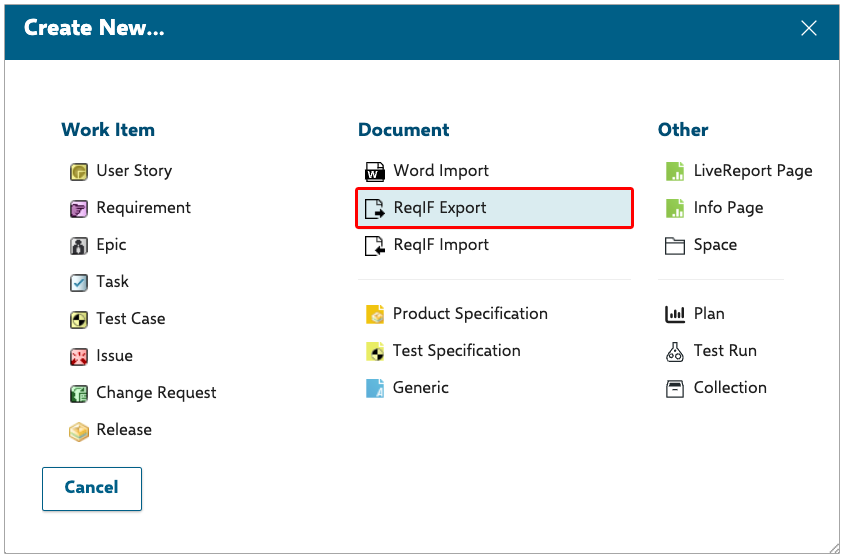The width and height of the screenshot is (844, 558).
Task: Click the Test Case icon
Action: tap(79, 320)
